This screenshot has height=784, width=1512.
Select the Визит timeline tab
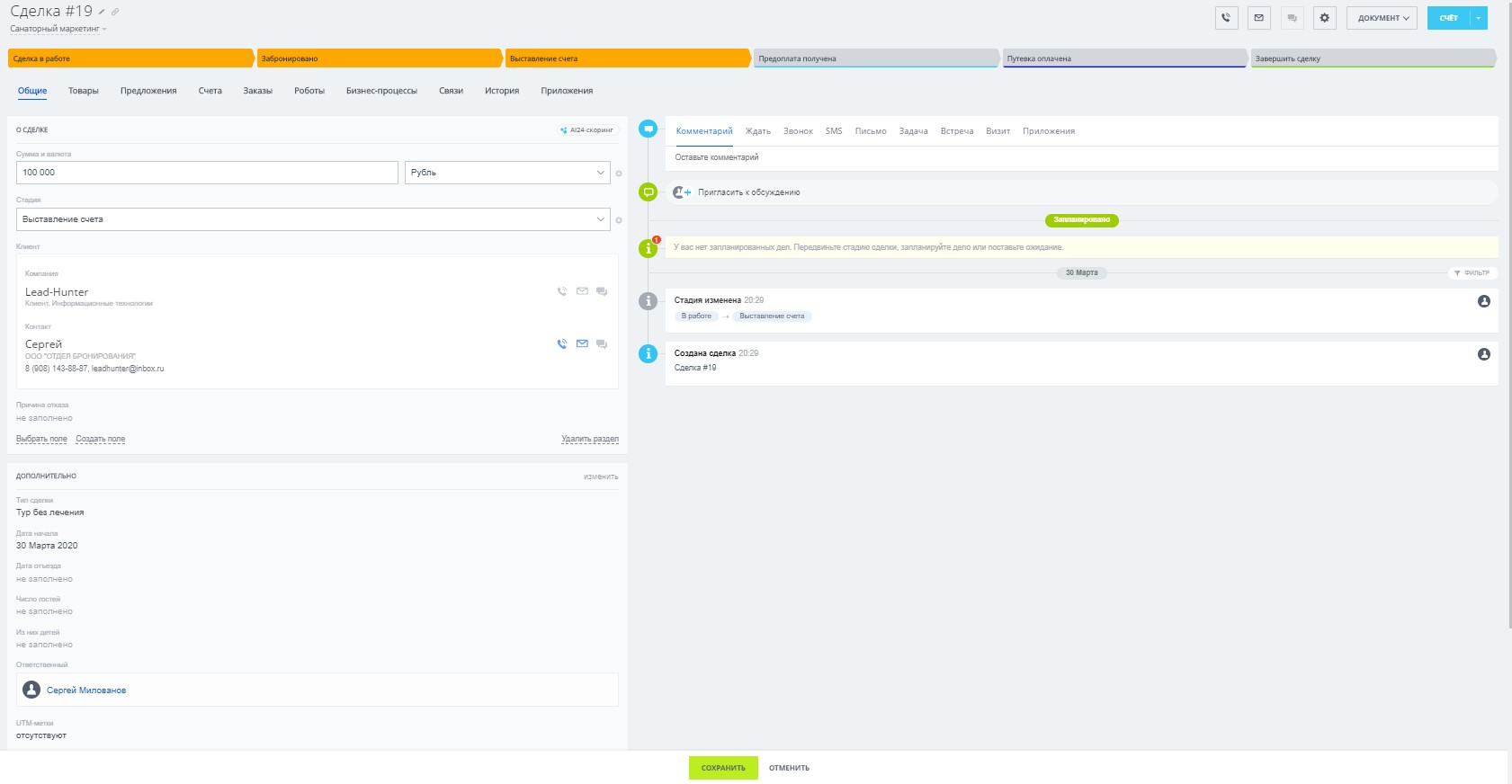pos(998,131)
